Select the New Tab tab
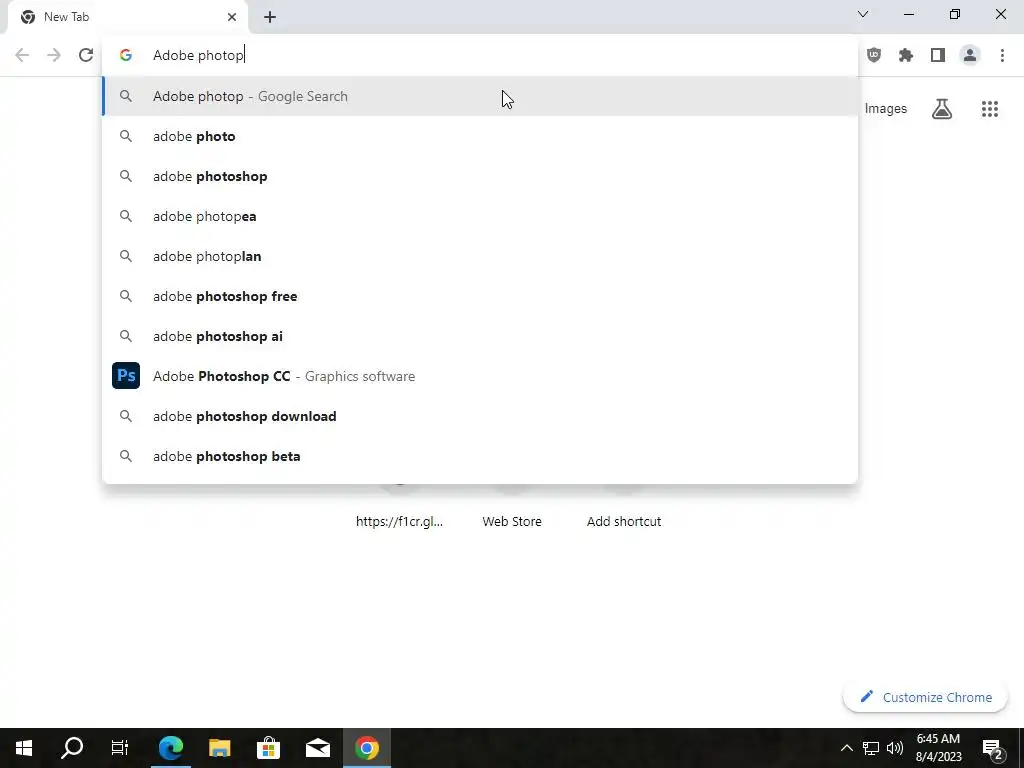1024x768 pixels. pos(128,17)
